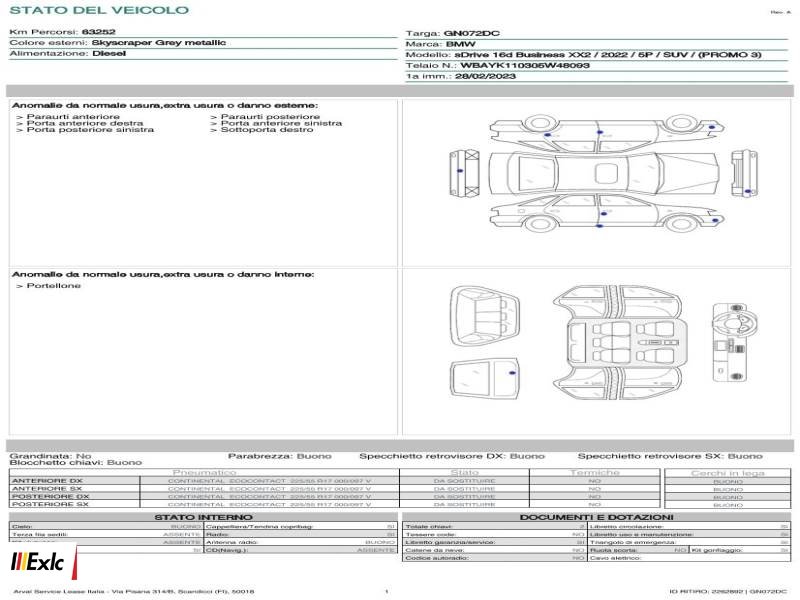The width and height of the screenshot is (800, 600).
Task: Click the Termiche column header
Action: tap(595, 473)
